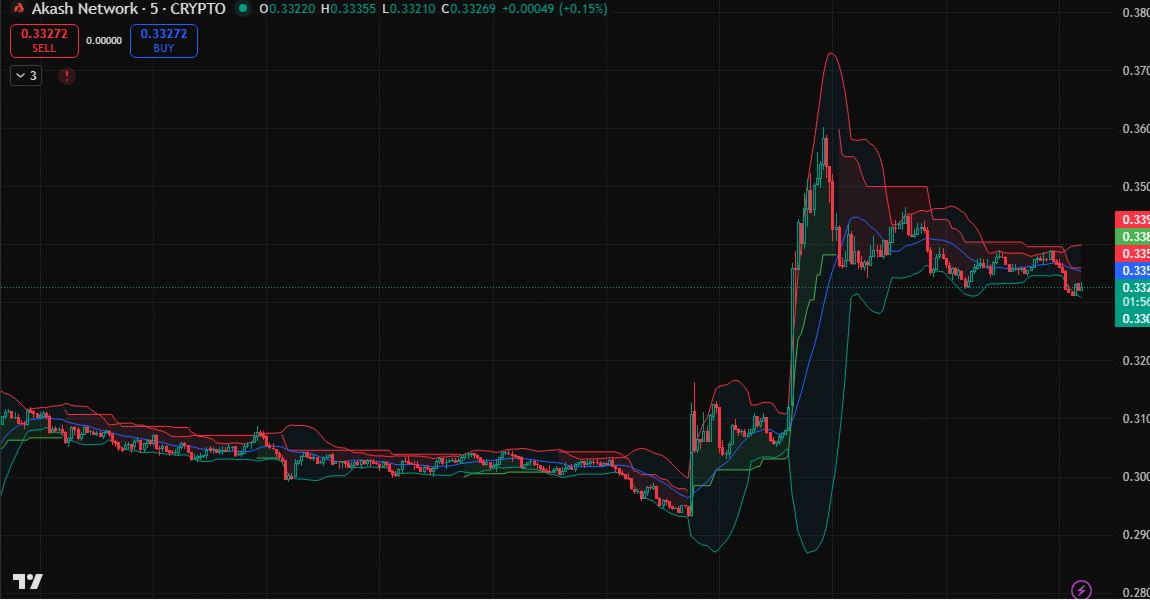1150x600 pixels.
Task: Click the 0.320 price scale label
Action: tap(1136, 360)
